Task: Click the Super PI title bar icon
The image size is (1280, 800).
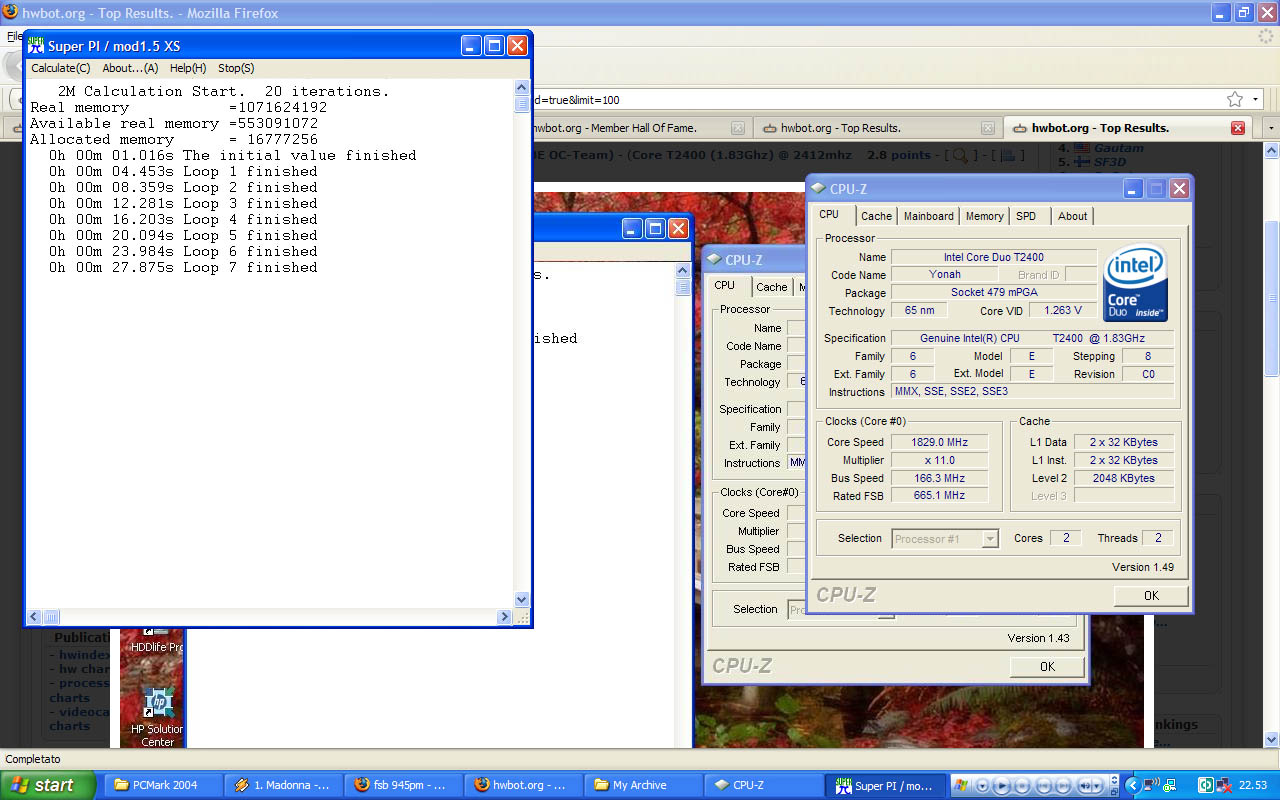Action: 35,46
